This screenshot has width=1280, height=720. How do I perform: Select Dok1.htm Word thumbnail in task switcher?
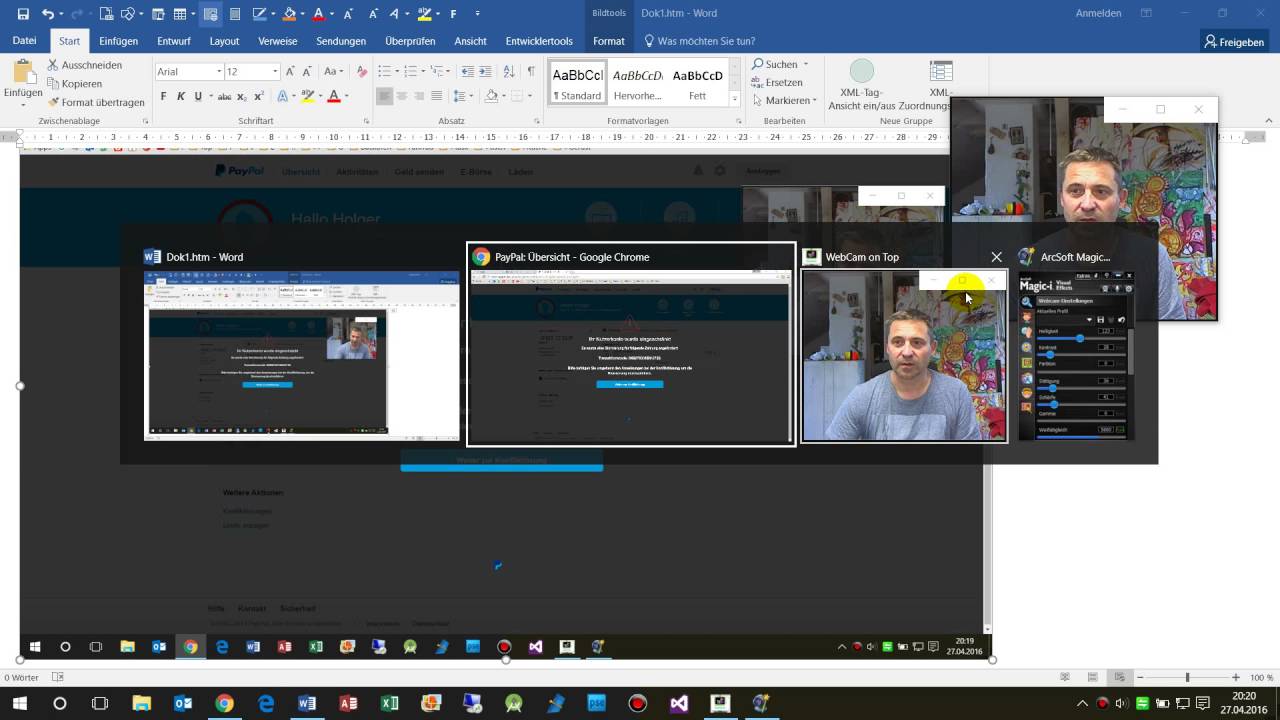[302, 343]
